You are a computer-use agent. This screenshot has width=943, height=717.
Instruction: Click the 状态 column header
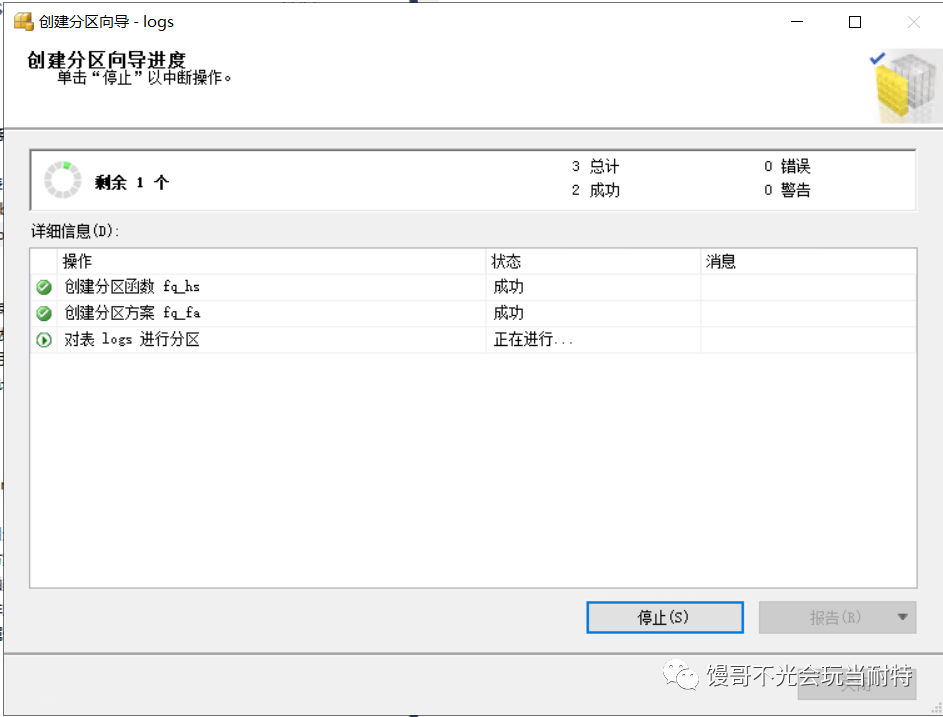click(x=506, y=262)
